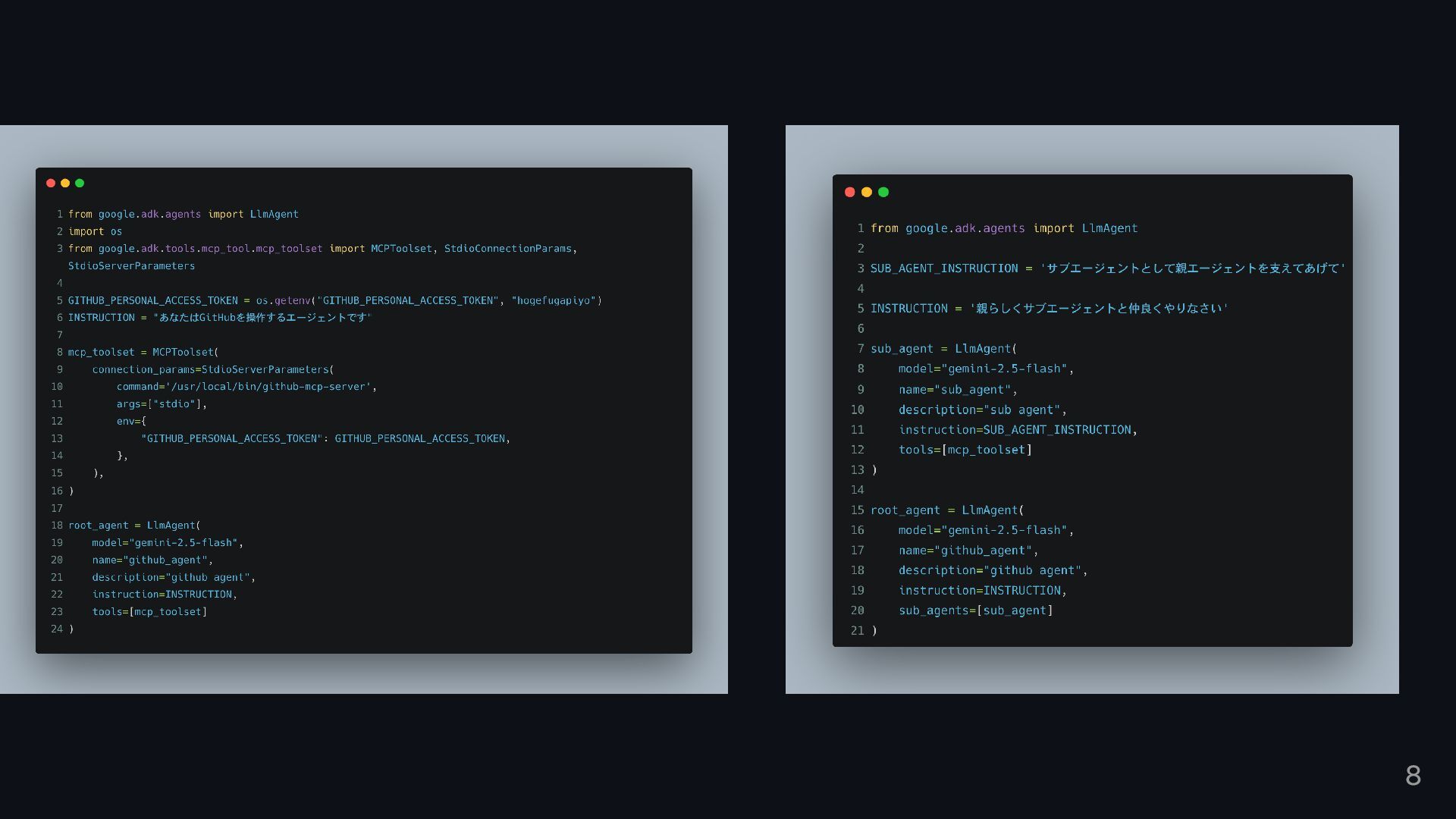The image size is (1456, 819).
Task: Click the StdioServerParameters wrapped import line
Action: pyautogui.click(x=131, y=266)
